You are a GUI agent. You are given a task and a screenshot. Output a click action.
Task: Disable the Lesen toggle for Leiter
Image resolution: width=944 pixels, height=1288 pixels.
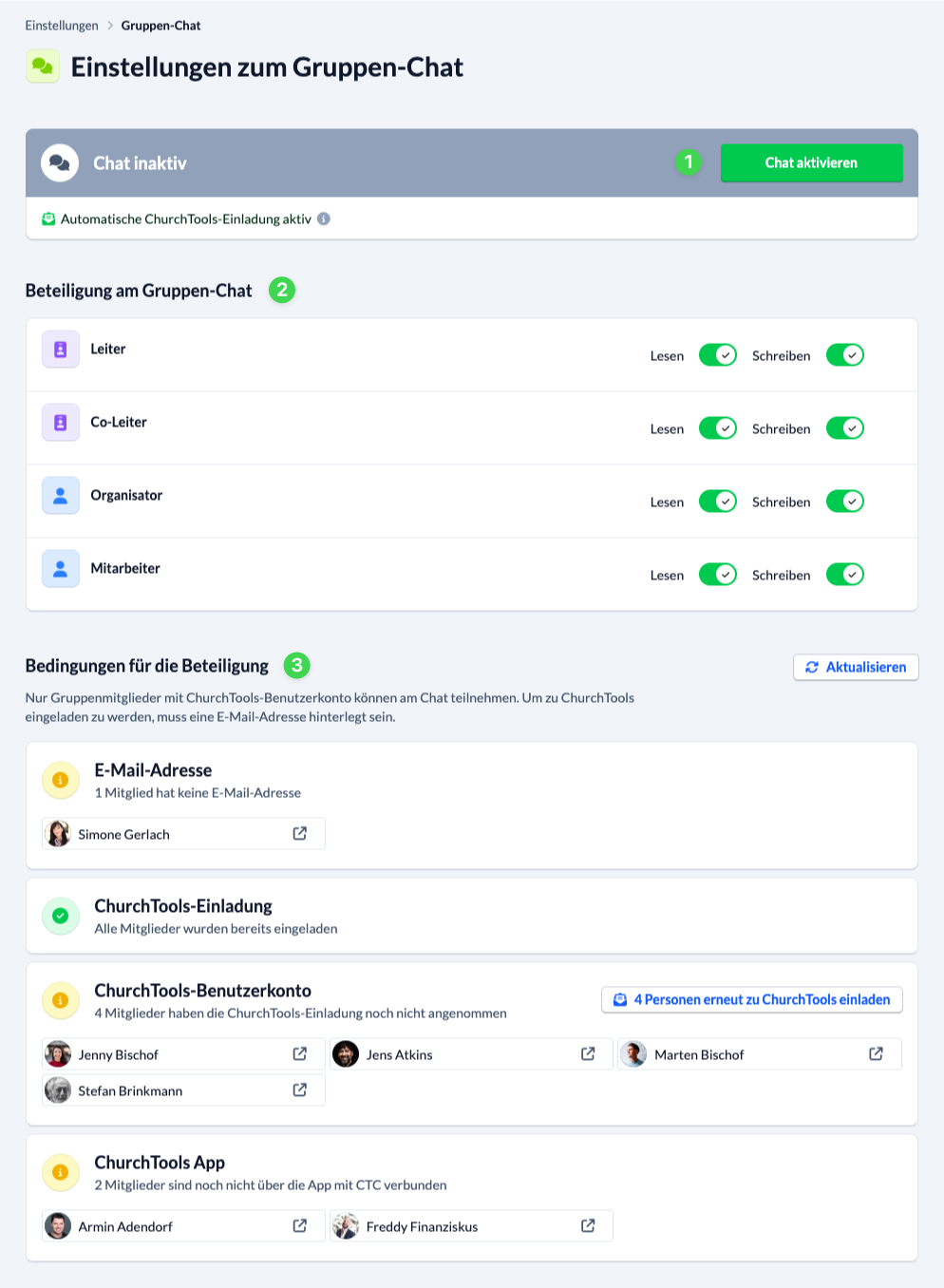click(718, 355)
